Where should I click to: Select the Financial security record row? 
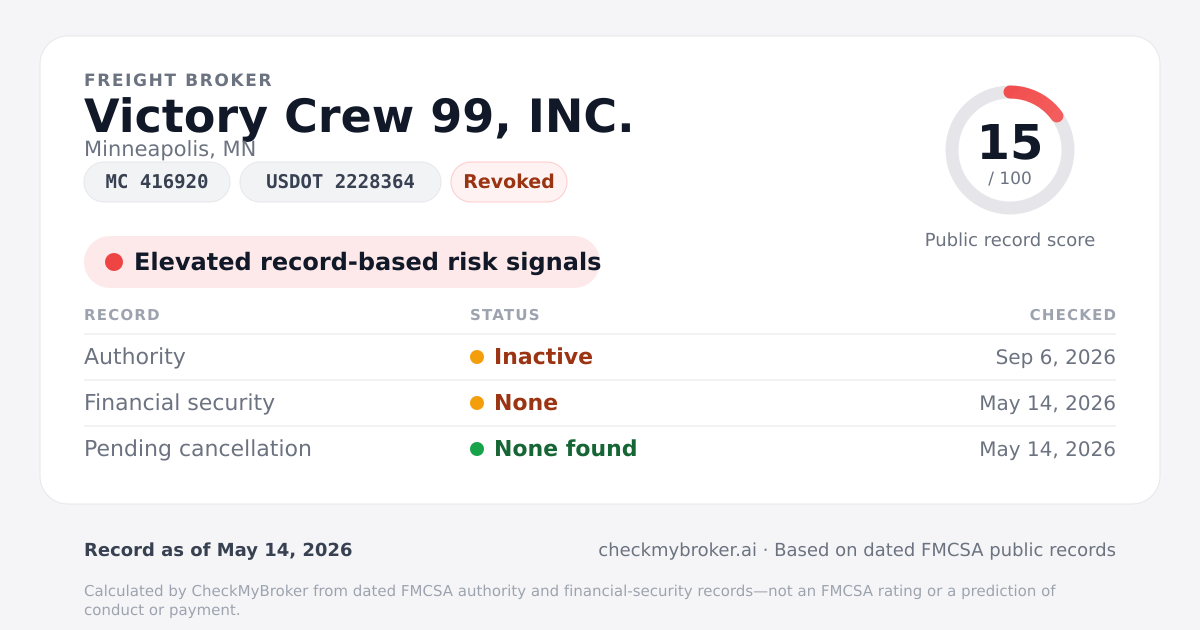(x=600, y=403)
